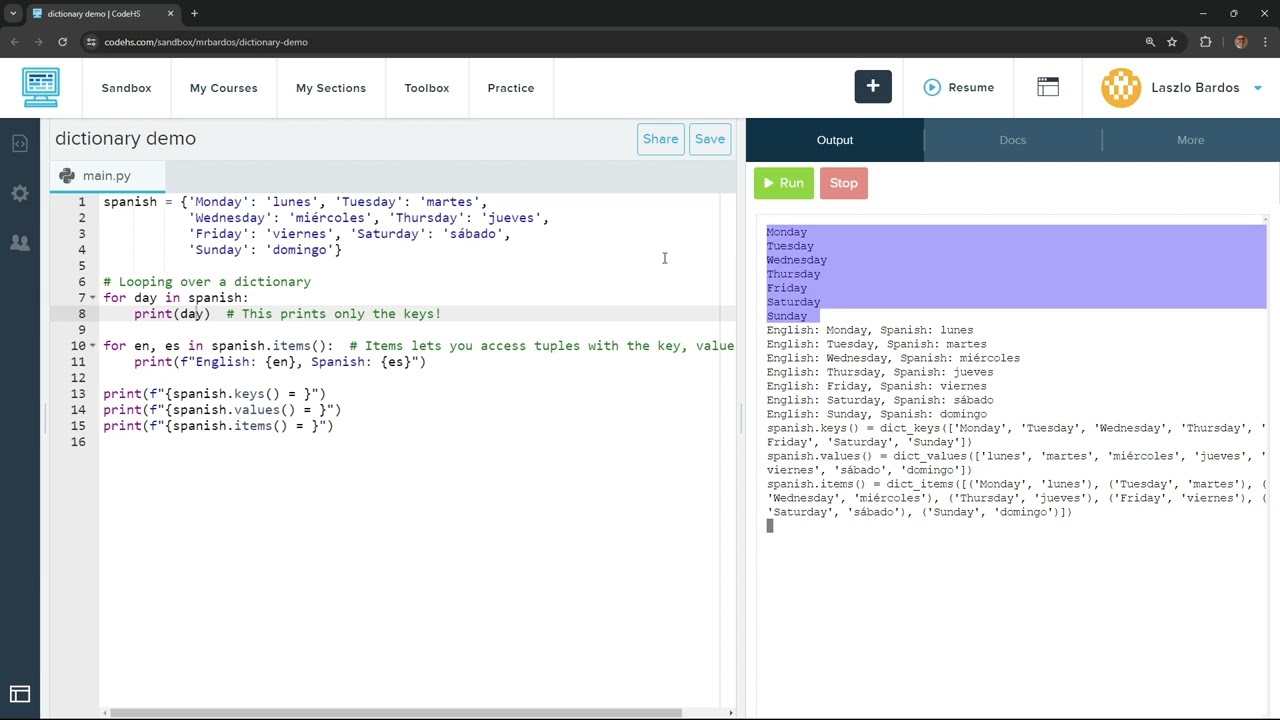Click the browser reload icon
Image resolution: width=1280 pixels, height=720 pixels.
pos(62,42)
